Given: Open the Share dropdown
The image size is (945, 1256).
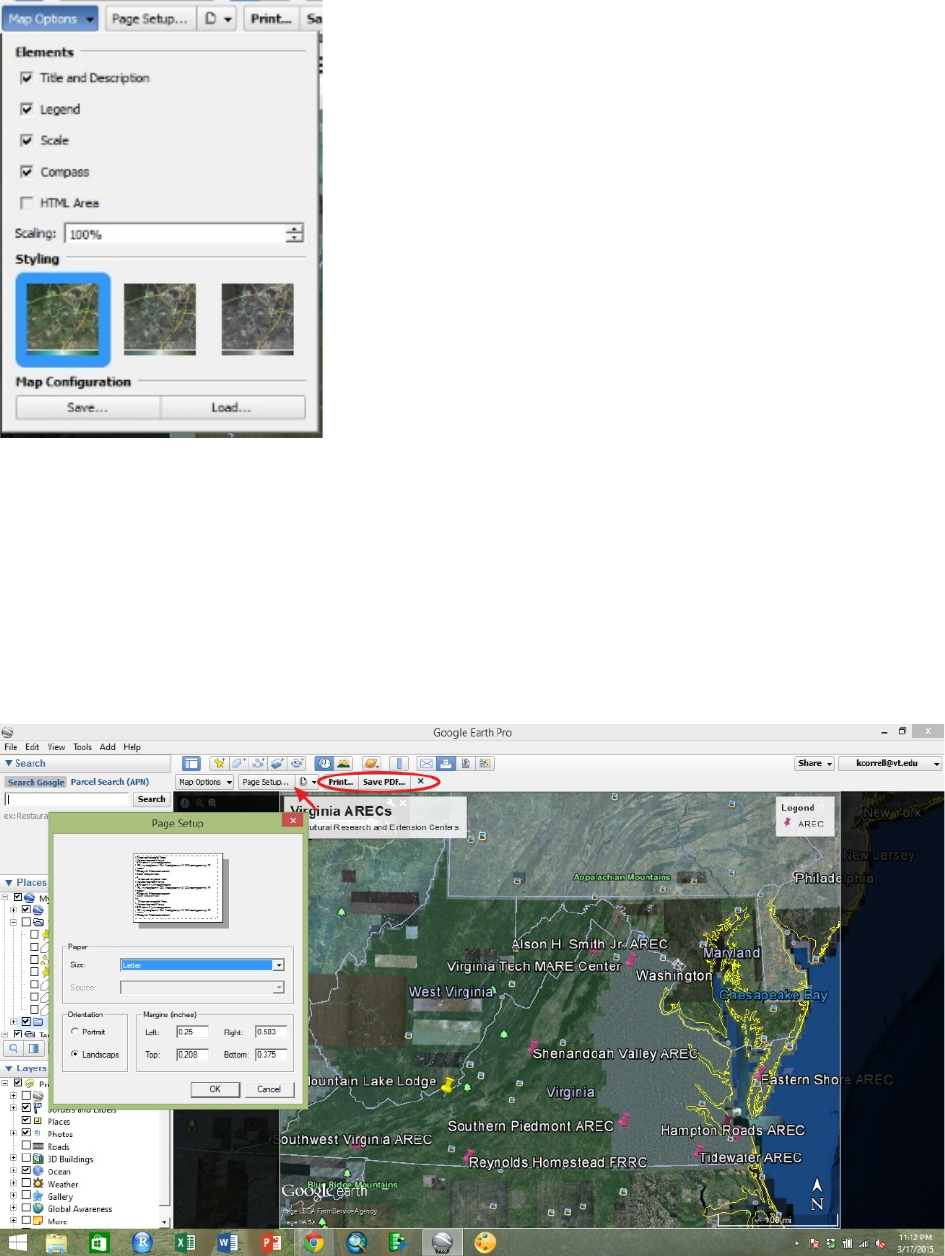Looking at the screenshot, I should (814, 763).
